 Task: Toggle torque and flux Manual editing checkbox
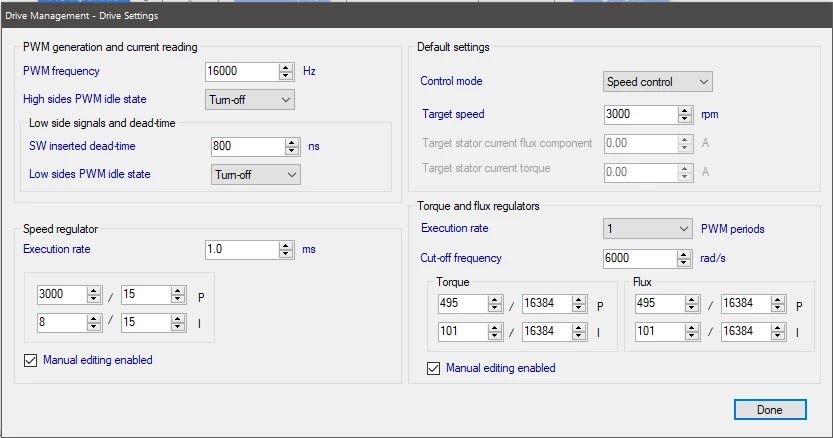tap(434, 368)
